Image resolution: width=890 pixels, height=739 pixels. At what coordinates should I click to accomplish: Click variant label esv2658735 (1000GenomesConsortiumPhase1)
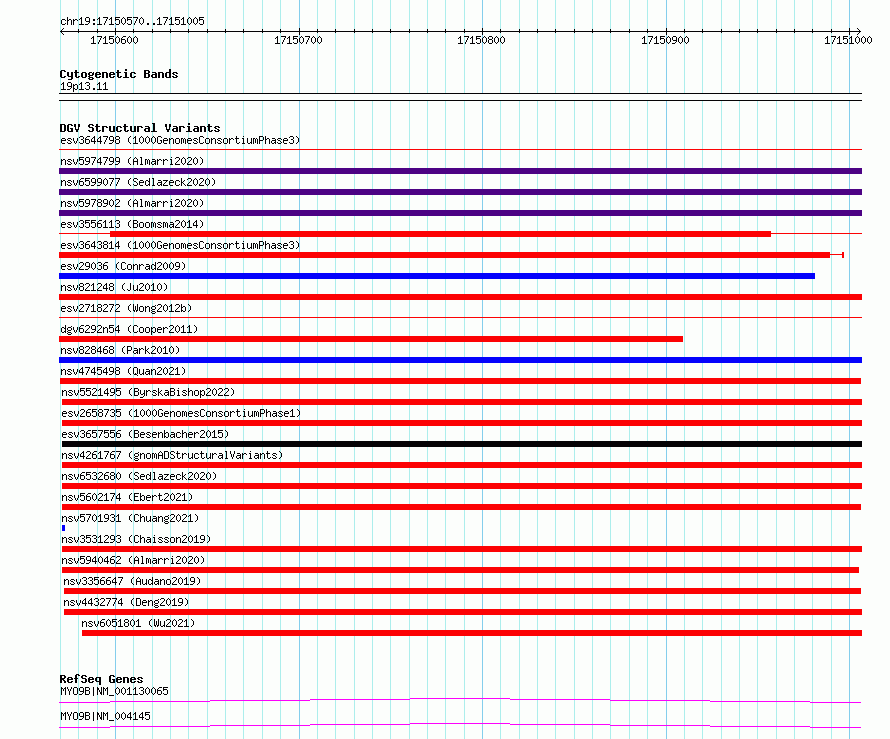(181, 413)
